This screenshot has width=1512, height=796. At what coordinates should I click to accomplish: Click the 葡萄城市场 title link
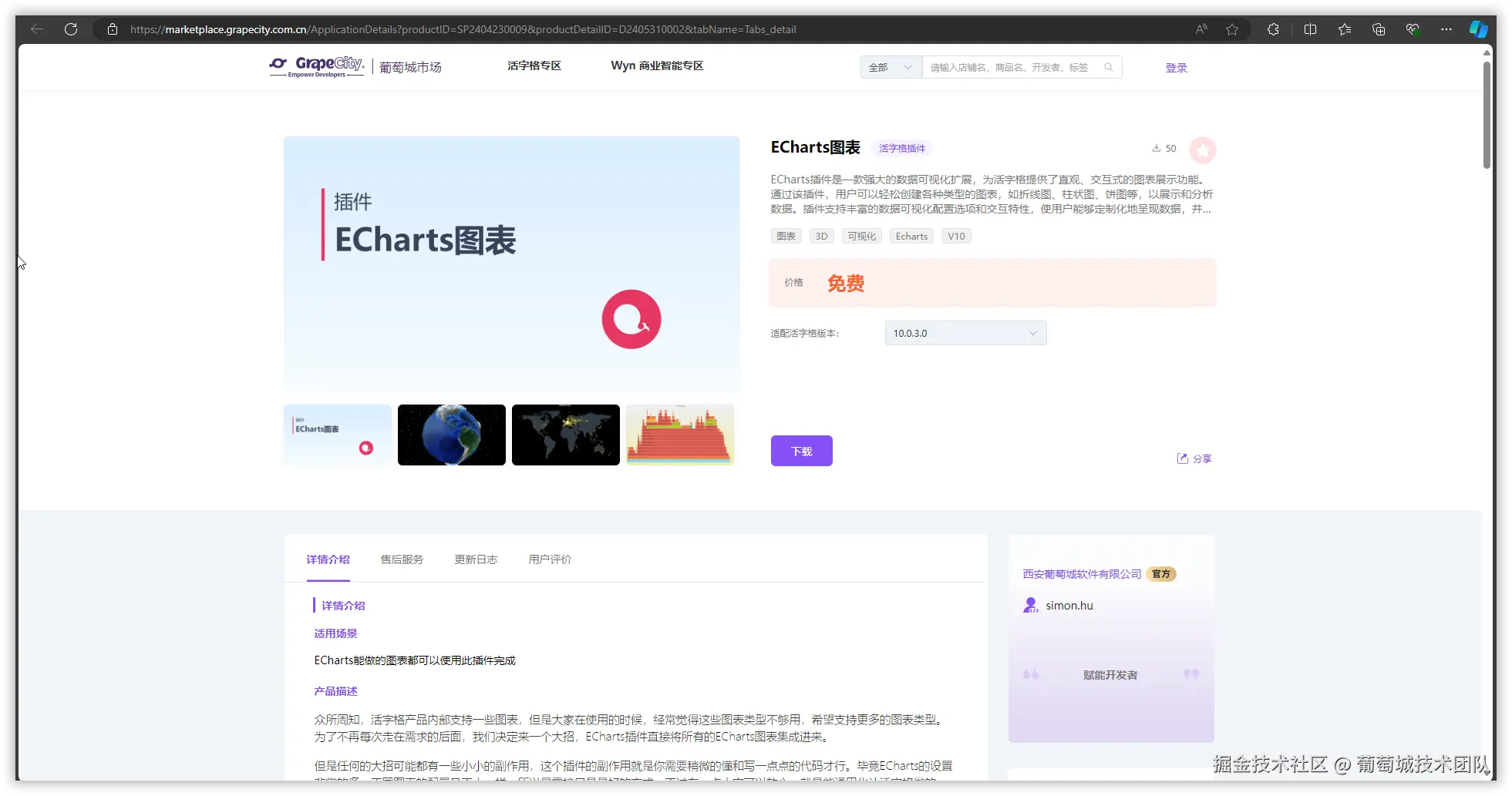410,67
